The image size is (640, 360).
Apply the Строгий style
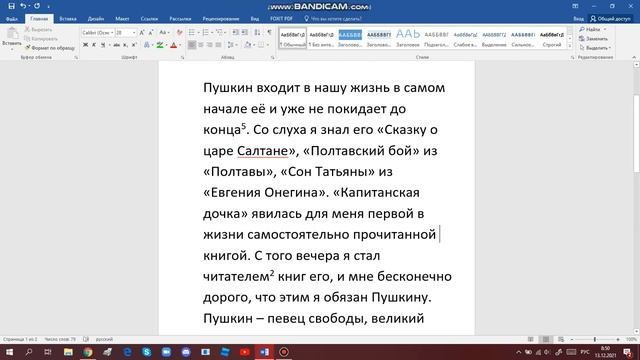[x=552, y=38]
